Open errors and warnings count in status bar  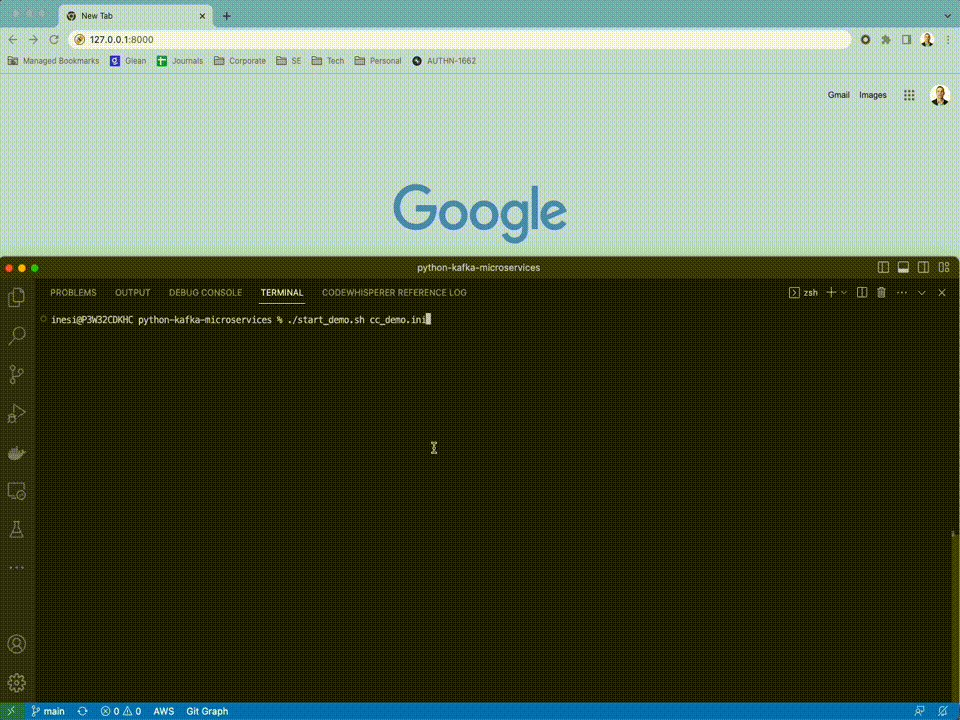pyautogui.click(x=121, y=711)
